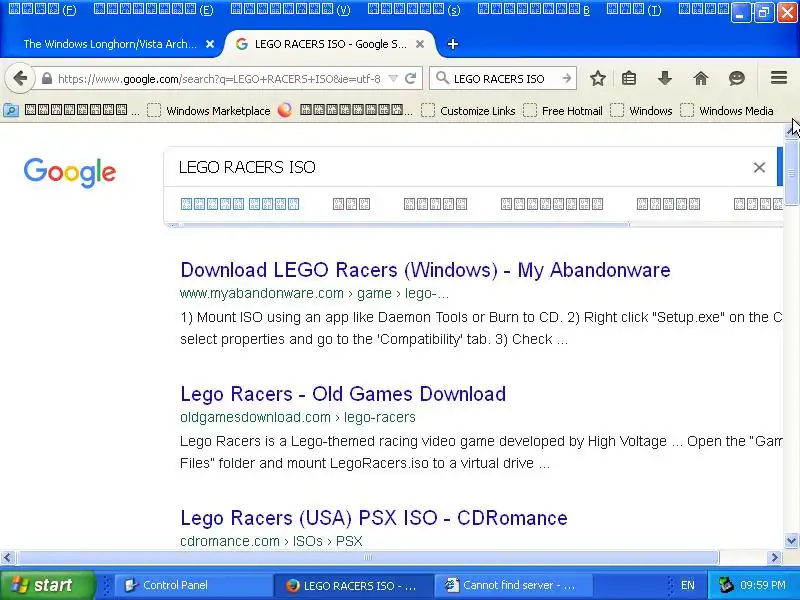The image size is (800, 600).
Task: Close the Windows Longhorn/Vista Archive tab
Action: point(210,44)
